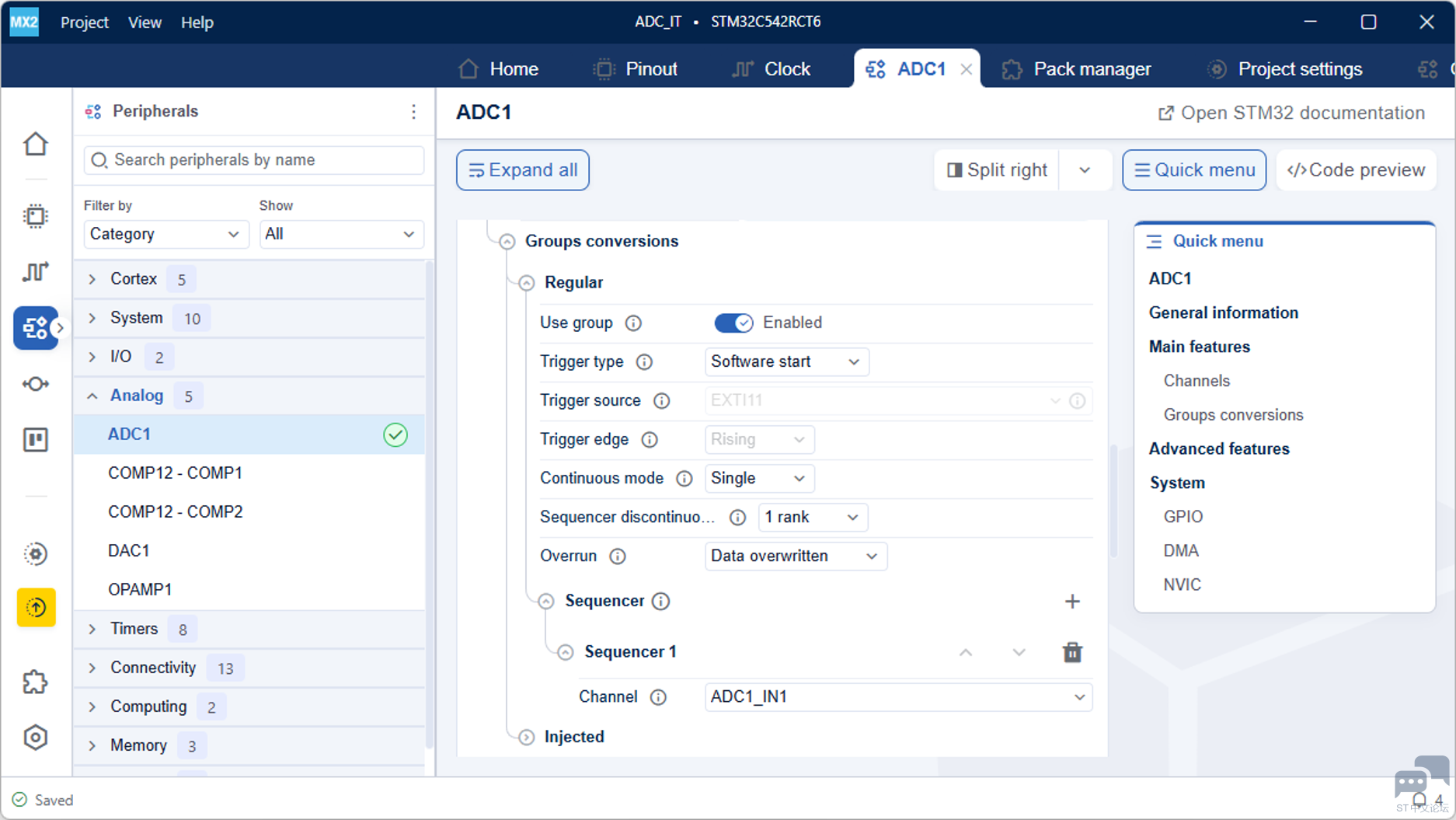The height and width of the screenshot is (820, 1456).
Task: Add a new sequencer with plus icon
Action: pyautogui.click(x=1072, y=601)
